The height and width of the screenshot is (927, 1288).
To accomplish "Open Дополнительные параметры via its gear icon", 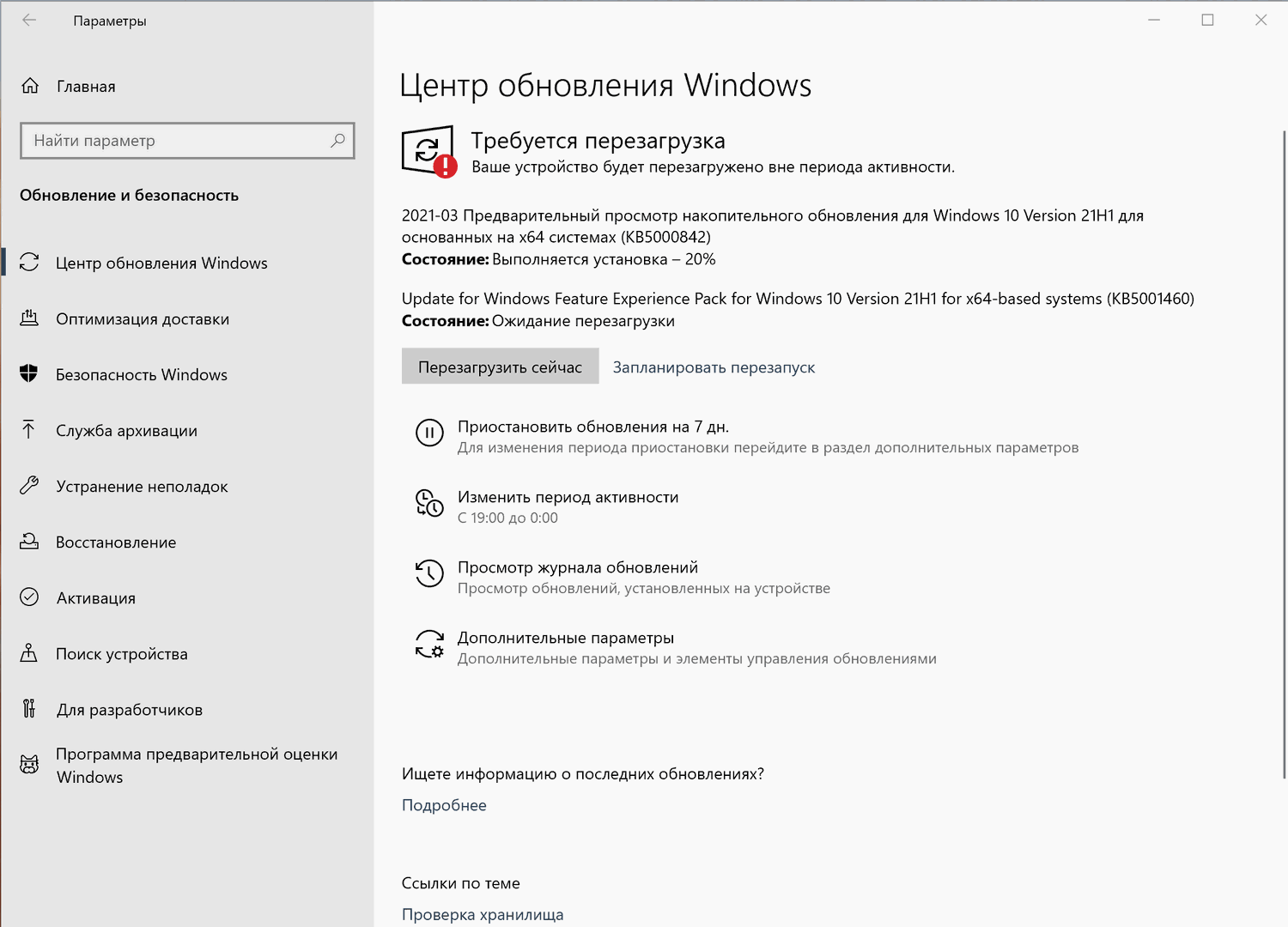I will (429, 645).
